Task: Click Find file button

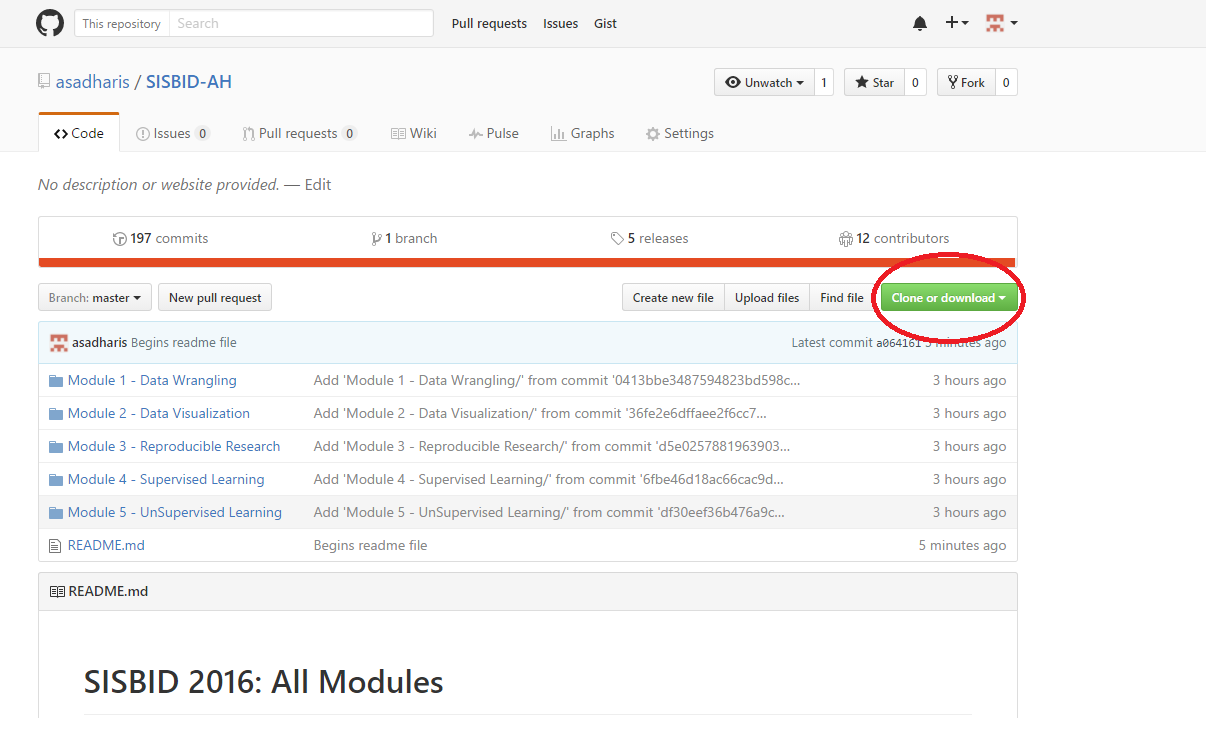Action: tap(841, 297)
